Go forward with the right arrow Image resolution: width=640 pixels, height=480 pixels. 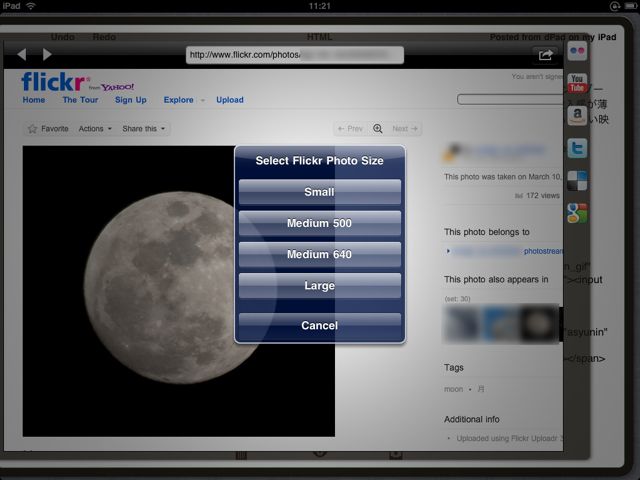click(x=47, y=54)
